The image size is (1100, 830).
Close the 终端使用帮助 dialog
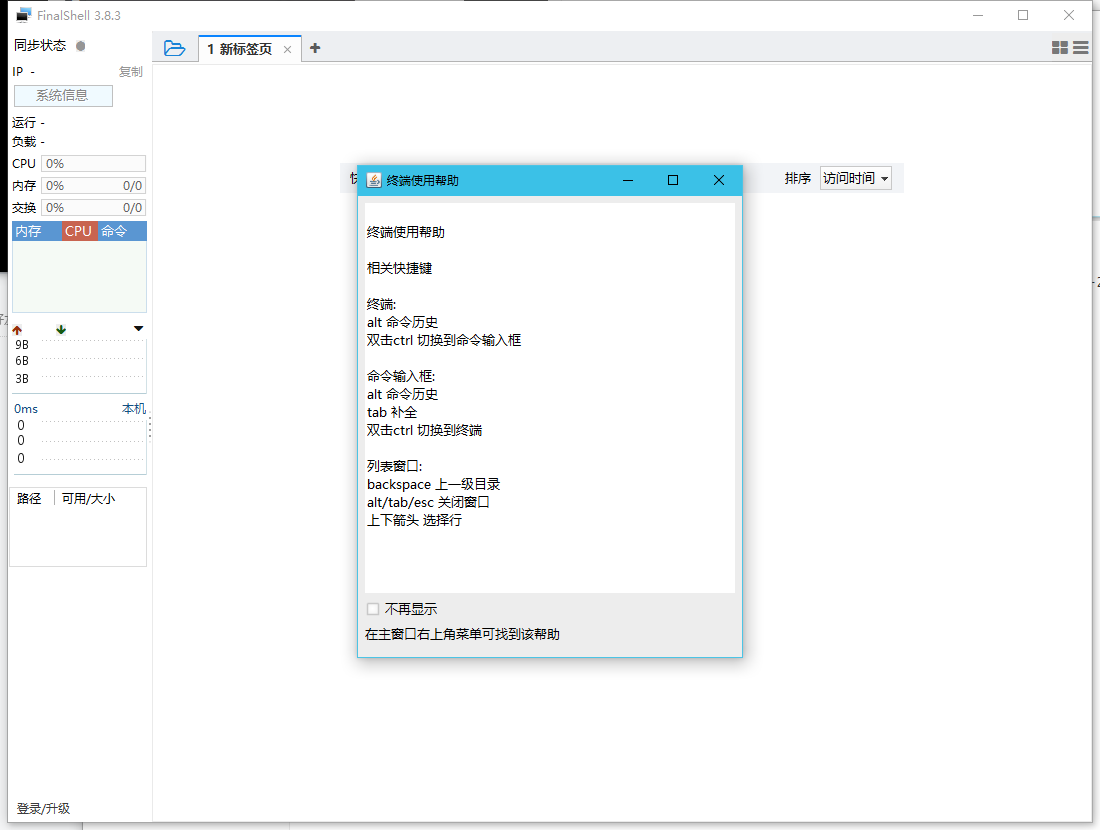pos(718,180)
